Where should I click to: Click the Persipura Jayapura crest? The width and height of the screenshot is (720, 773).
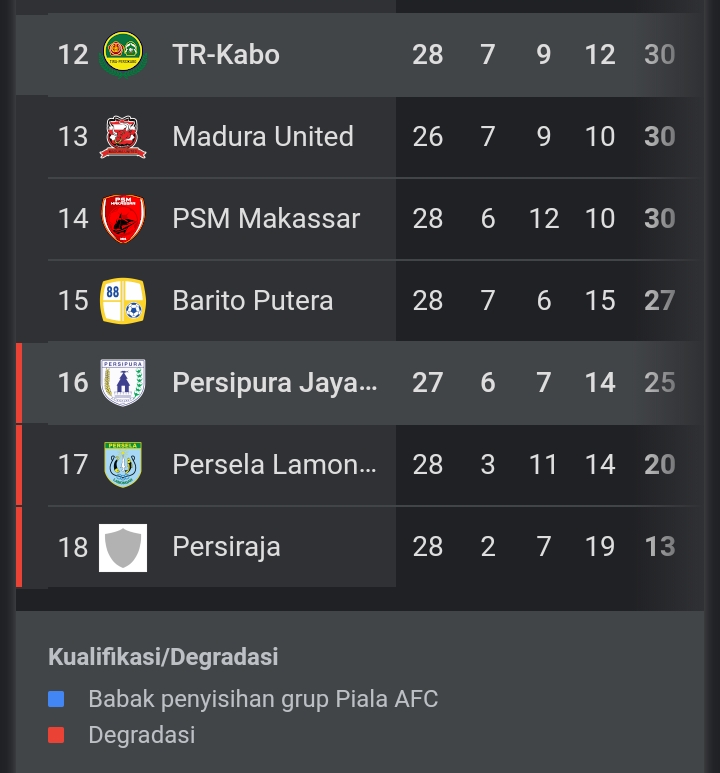123,383
